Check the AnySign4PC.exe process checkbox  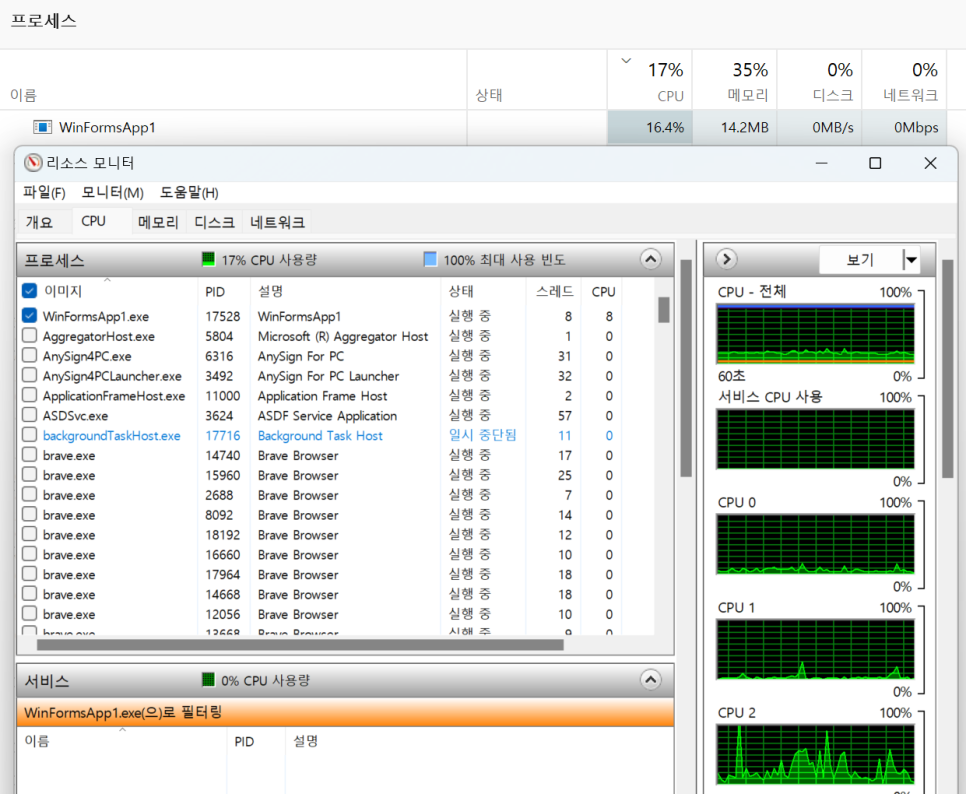pyautogui.click(x=29, y=356)
